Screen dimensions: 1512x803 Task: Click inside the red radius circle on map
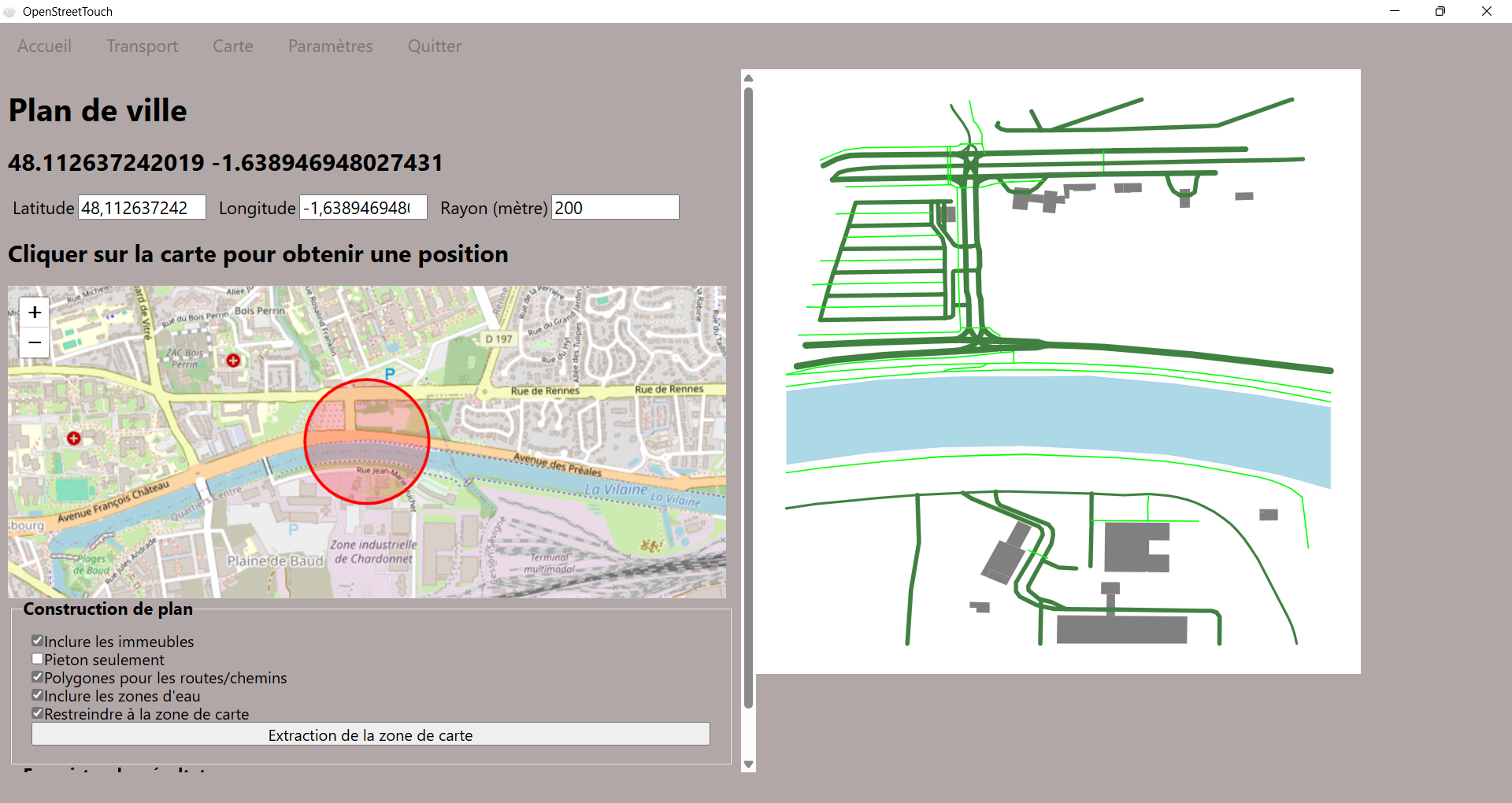tap(367, 442)
